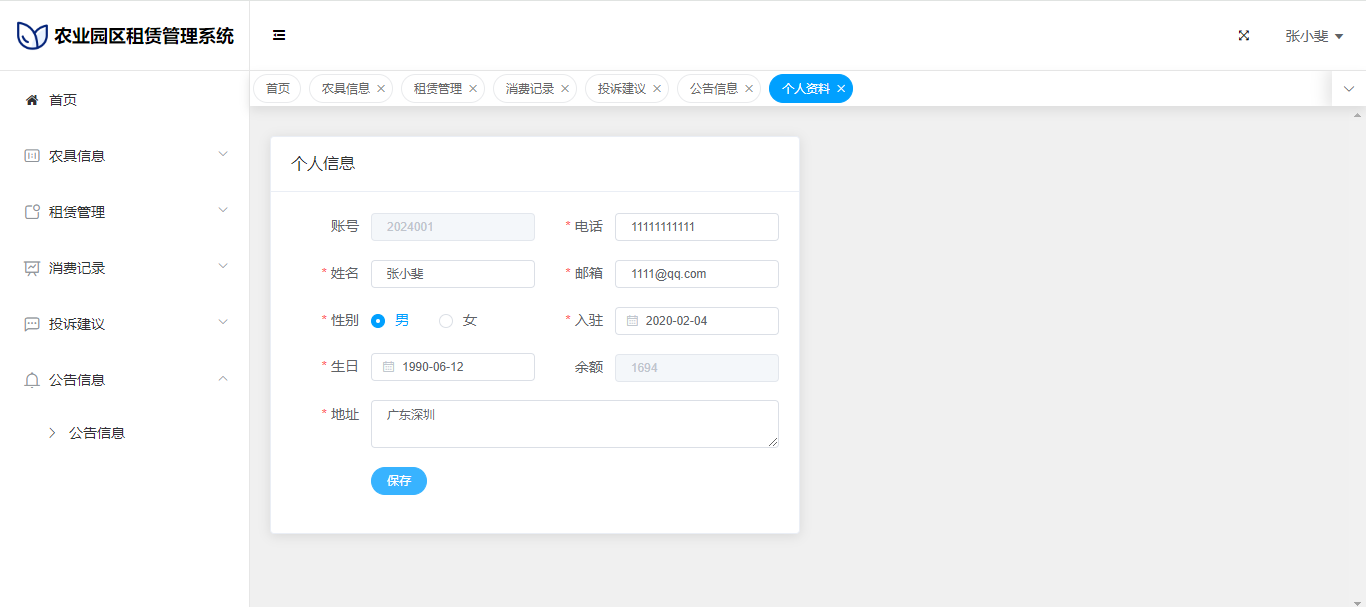This screenshot has width=1366, height=607.
Task: Click into the 电话 input field
Action: point(697,227)
